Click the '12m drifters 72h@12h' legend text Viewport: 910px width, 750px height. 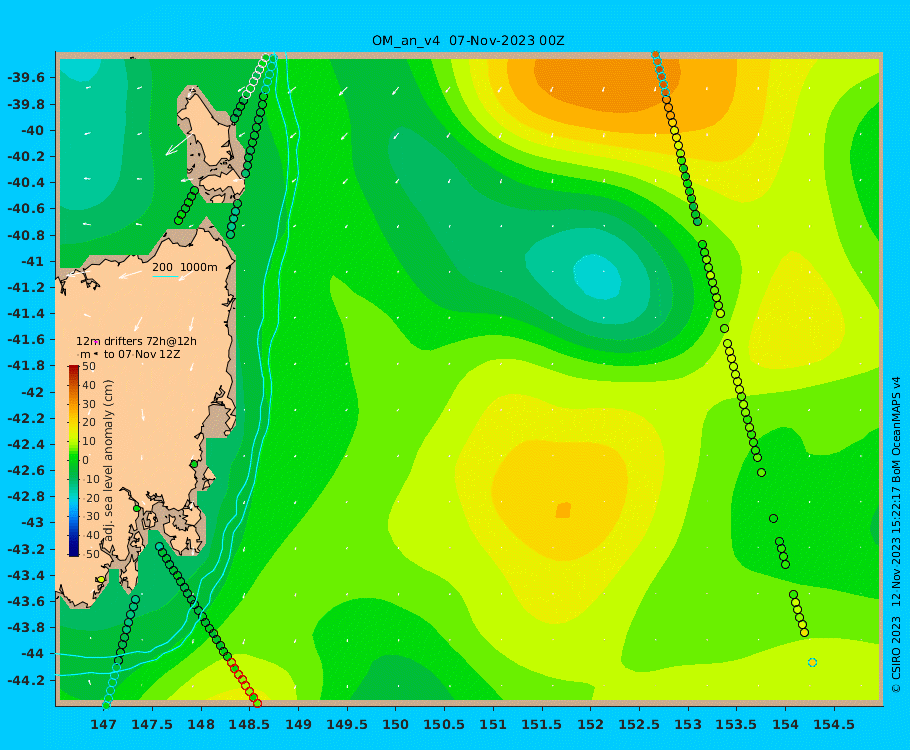(x=136, y=341)
